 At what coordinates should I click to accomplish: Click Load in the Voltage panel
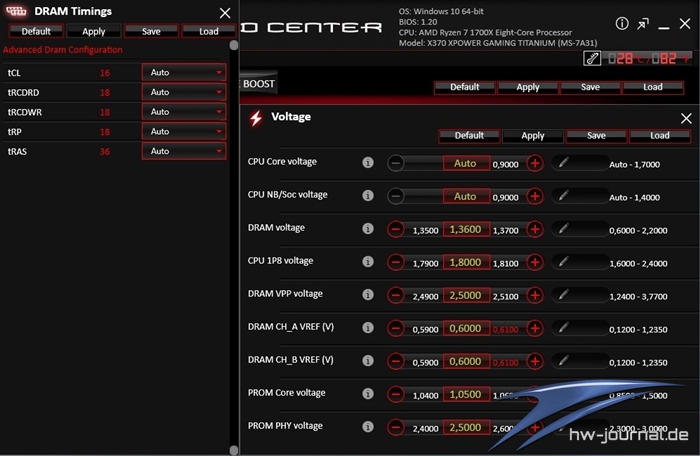pos(660,135)
